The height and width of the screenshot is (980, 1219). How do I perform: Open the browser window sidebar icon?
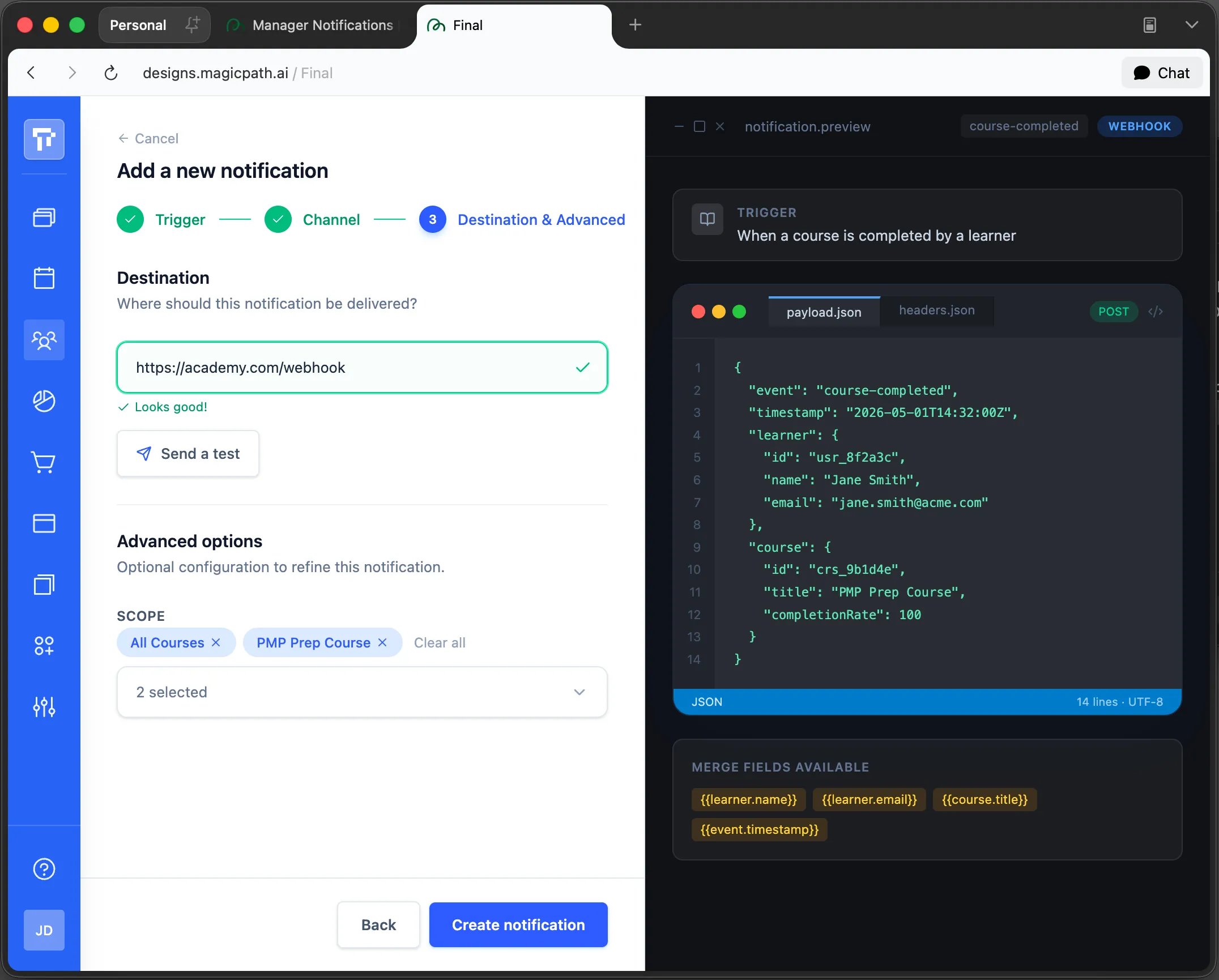click(44, 523)
